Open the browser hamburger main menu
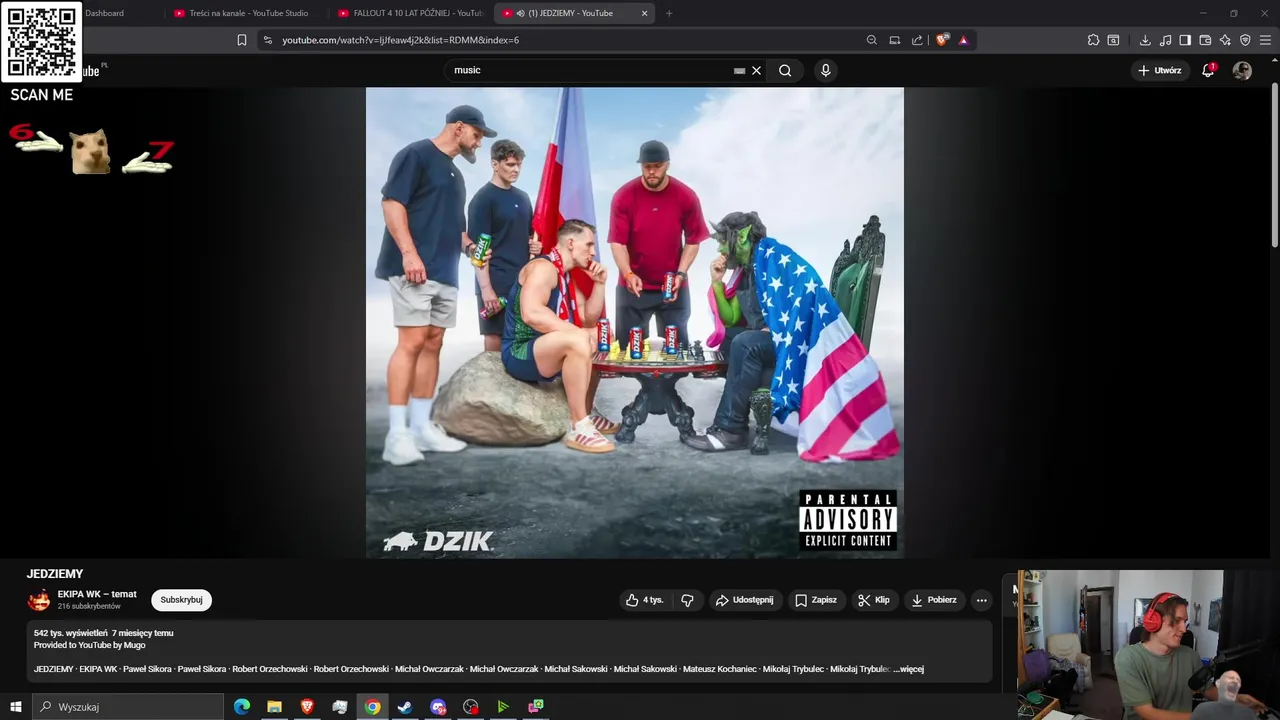This screenshot has width=1280, height=720. [x=1266, y=40]
